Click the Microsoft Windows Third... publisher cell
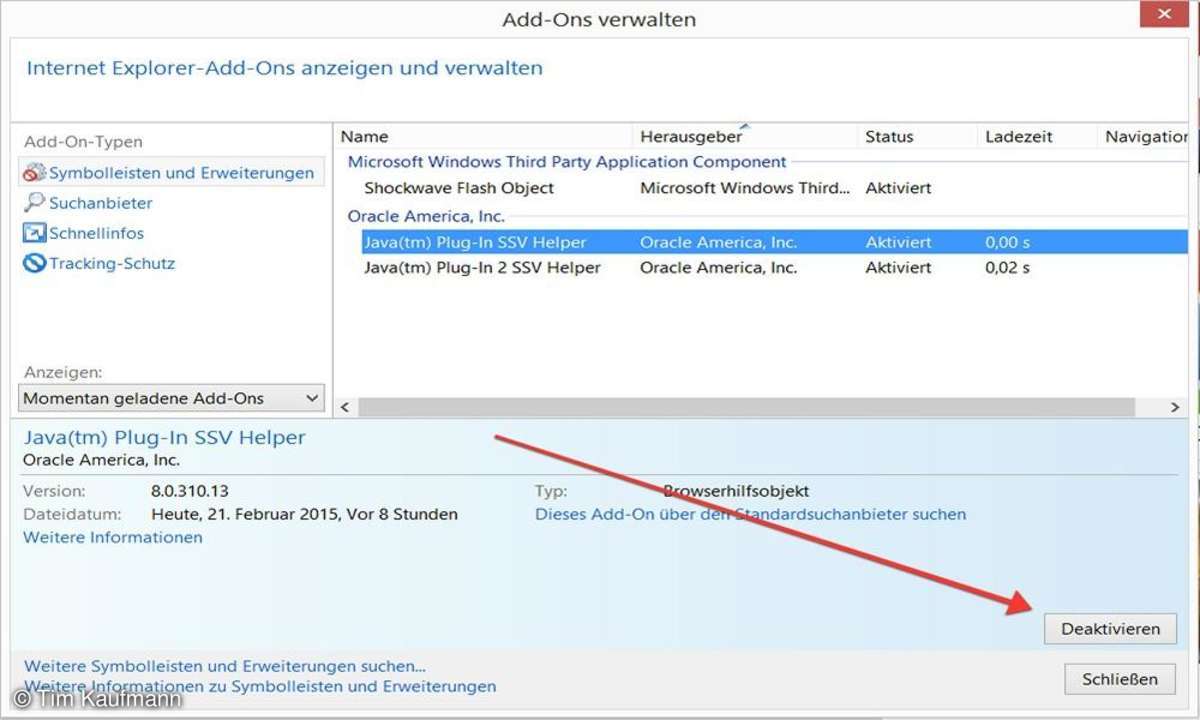 tap(746, 188)
